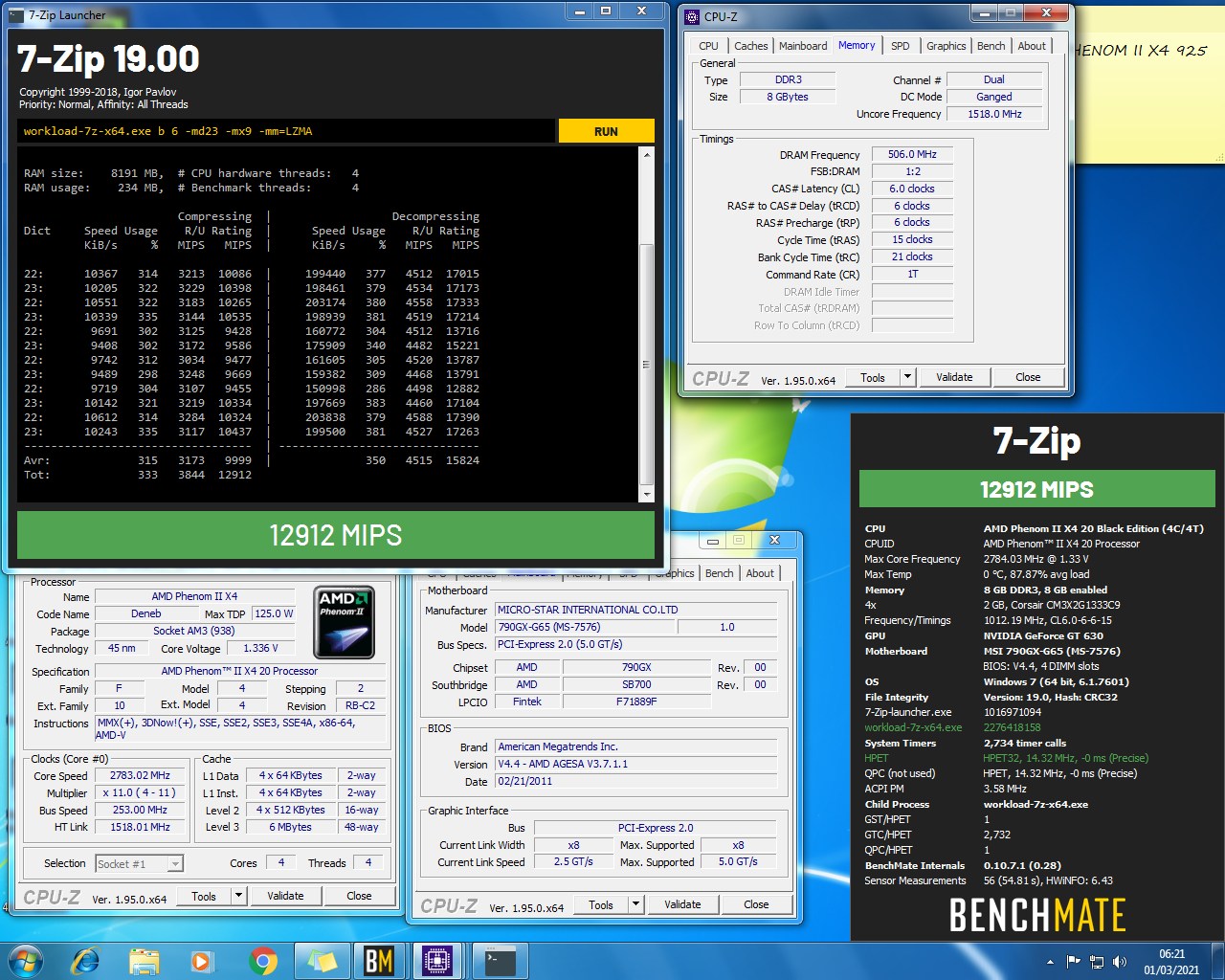The image size is (1225, 980).
Task: Click the 7-Zip console scrollbar up arrow
Action: click(647, 154)
